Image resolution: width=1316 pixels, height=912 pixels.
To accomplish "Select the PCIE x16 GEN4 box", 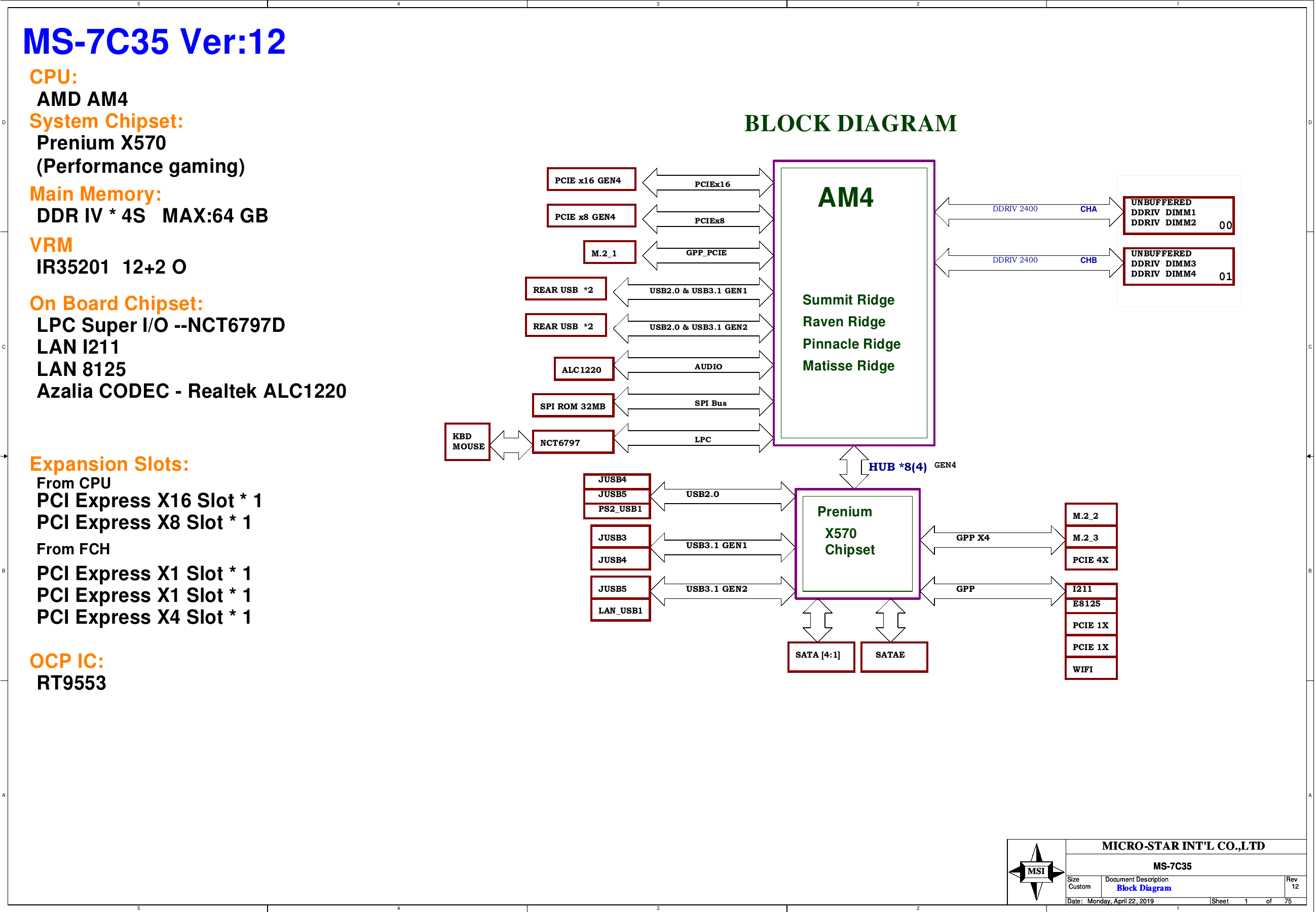I will pyautogui.click(x=591, y=179).
